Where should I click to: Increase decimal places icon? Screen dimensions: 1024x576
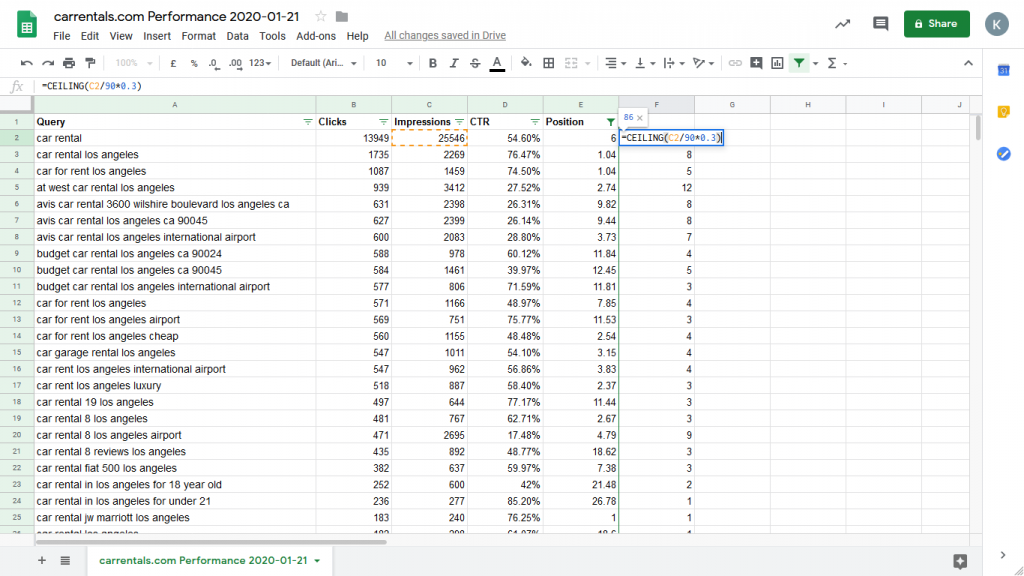(235, 63)
